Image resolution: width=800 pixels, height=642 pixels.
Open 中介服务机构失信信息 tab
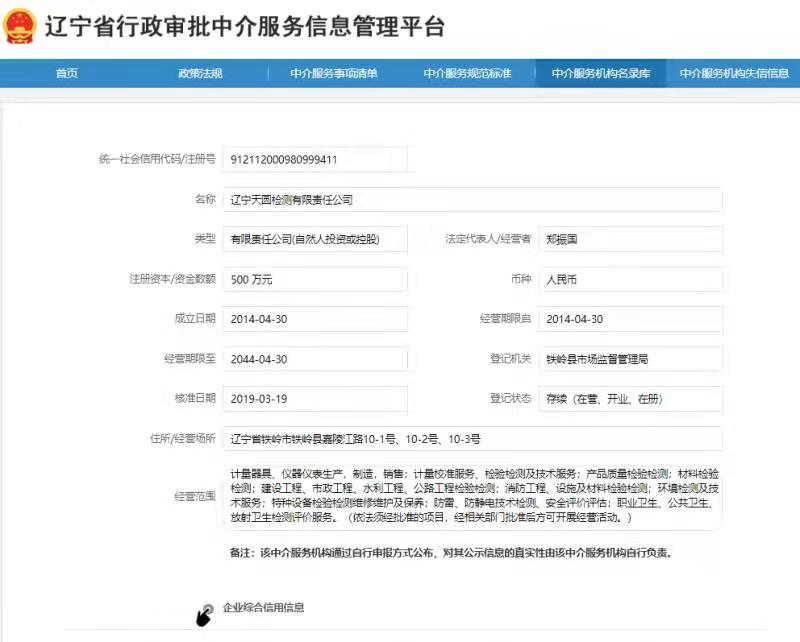pos(734,74)
